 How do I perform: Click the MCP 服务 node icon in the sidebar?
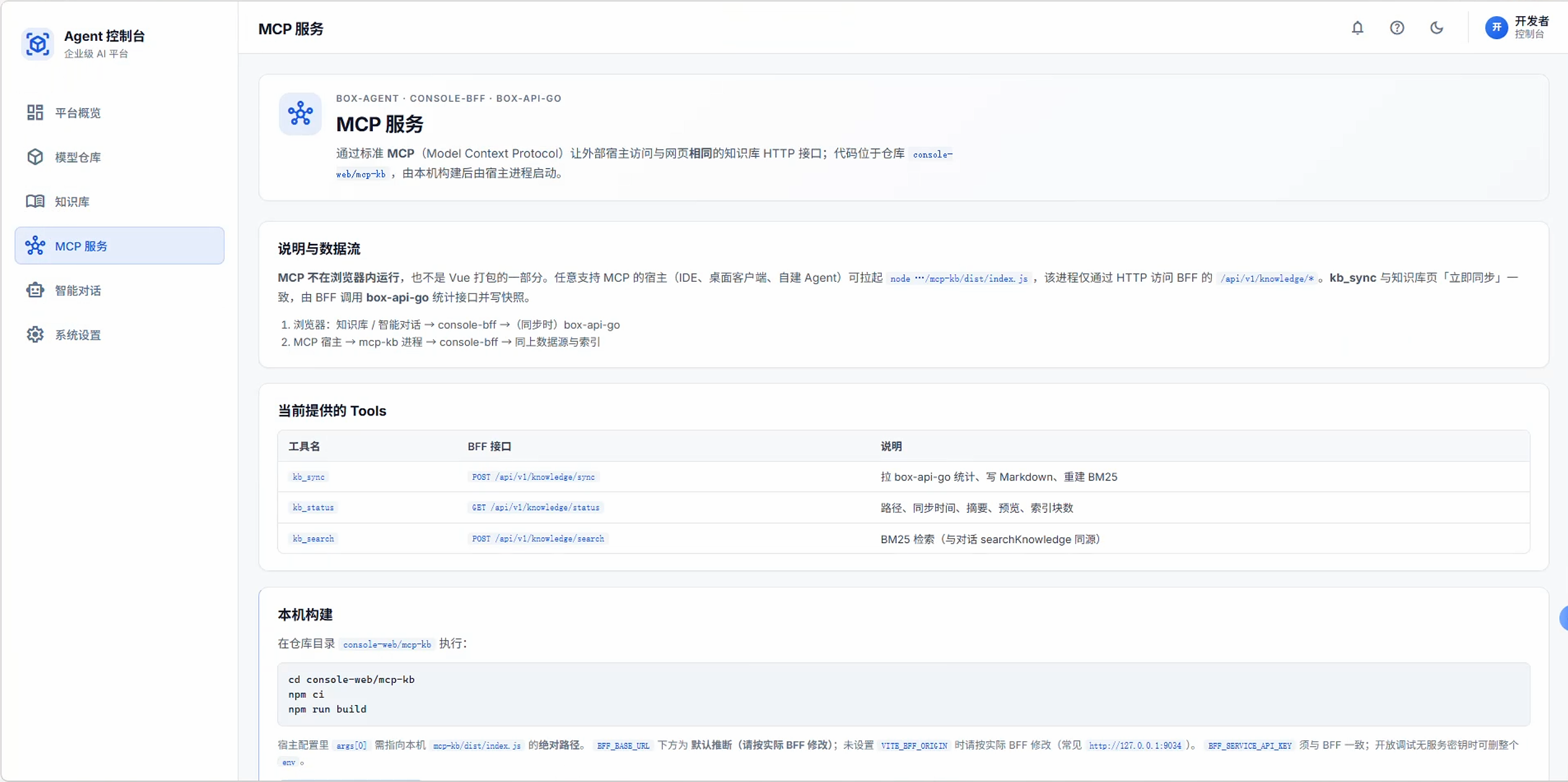35,245
